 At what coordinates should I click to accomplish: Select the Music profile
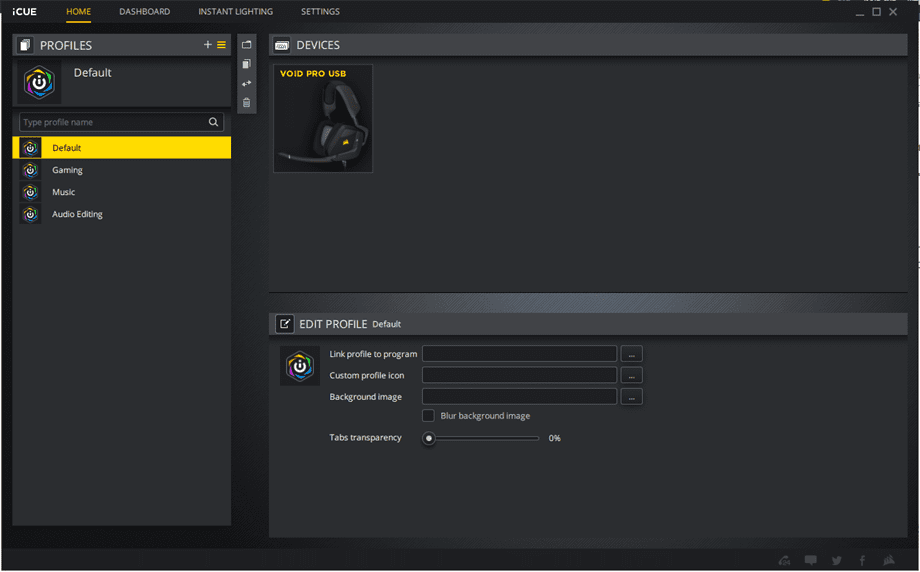pos(121,192)
